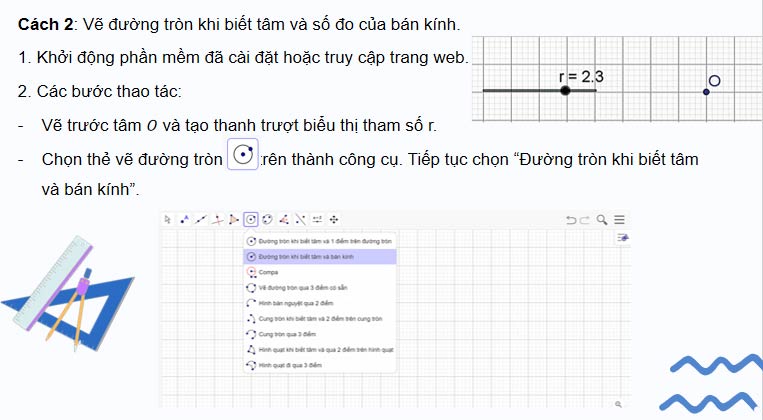Select the Move arrow tool in GeoGebra toolbar
Screen dimensions: 763x420
(x=167, y=219)
